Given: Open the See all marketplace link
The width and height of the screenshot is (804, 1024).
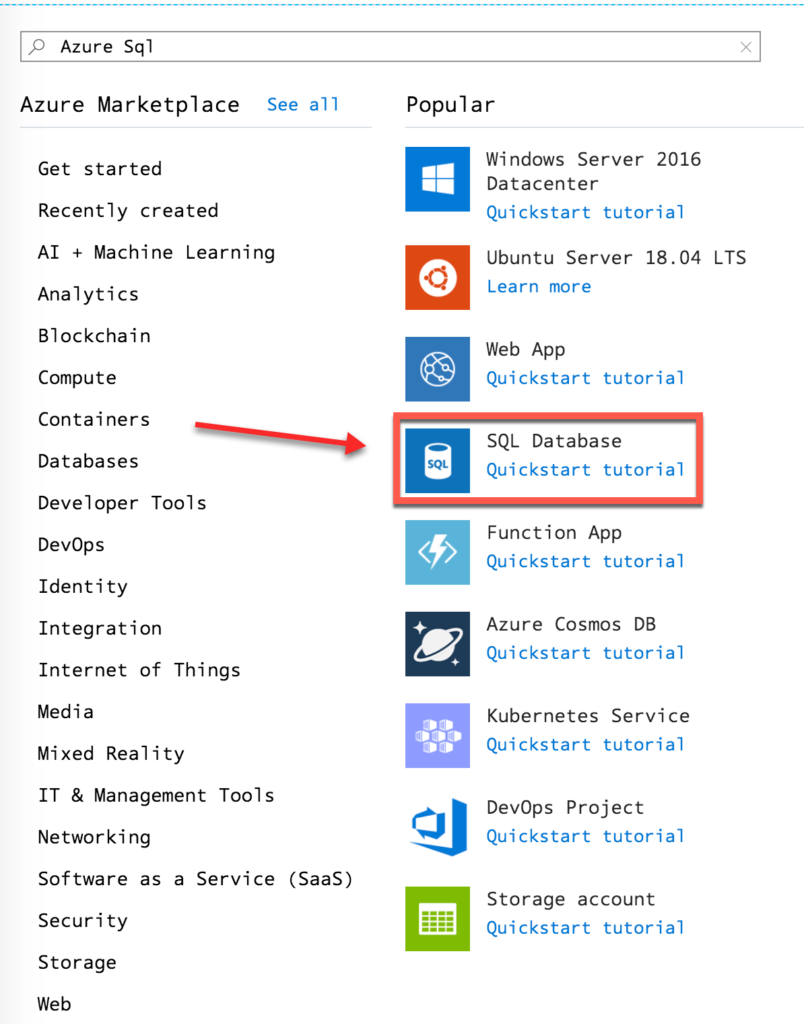Looking at the screenshot, I should [x=303, y=104].
